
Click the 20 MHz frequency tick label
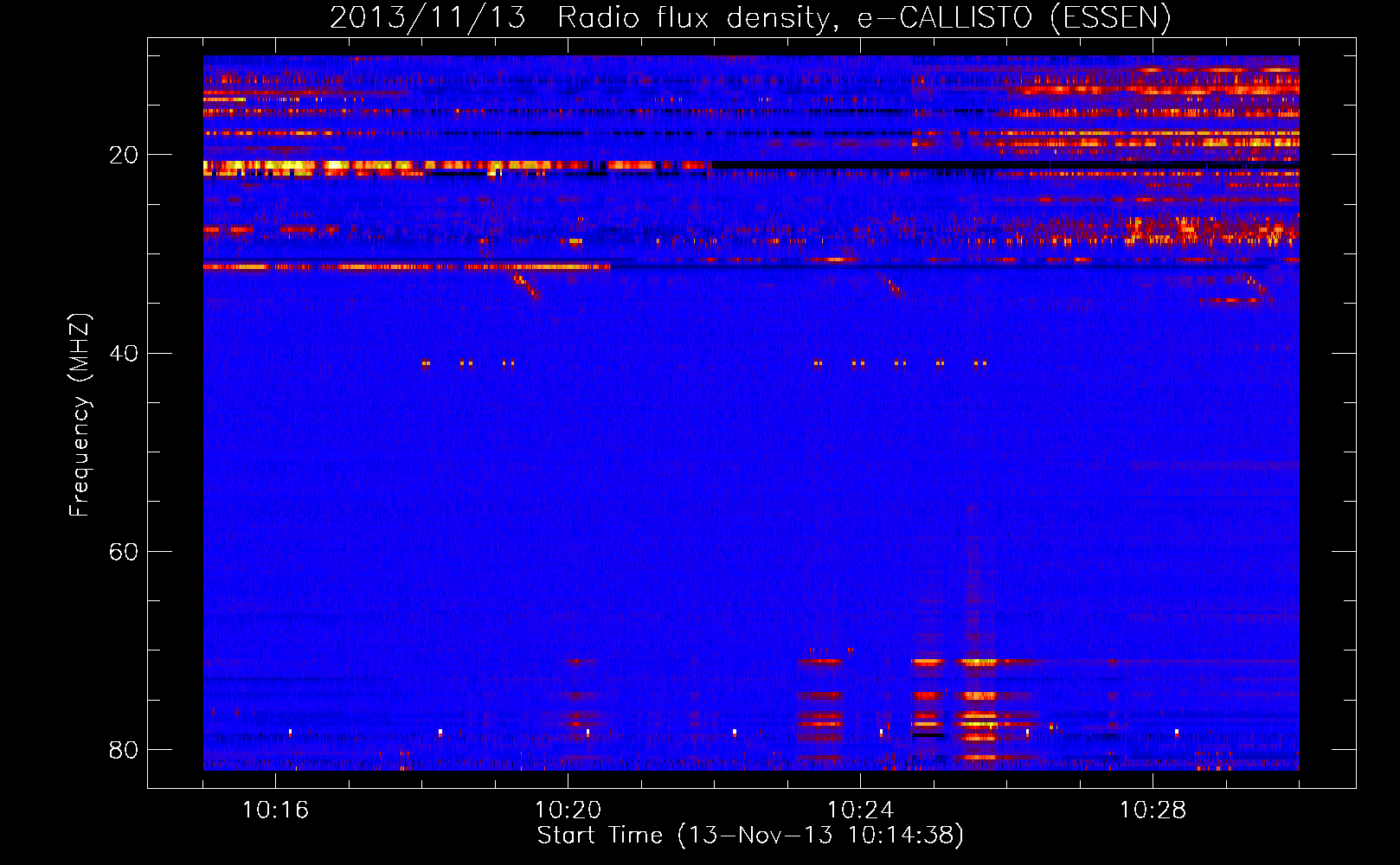coord(124,155)
